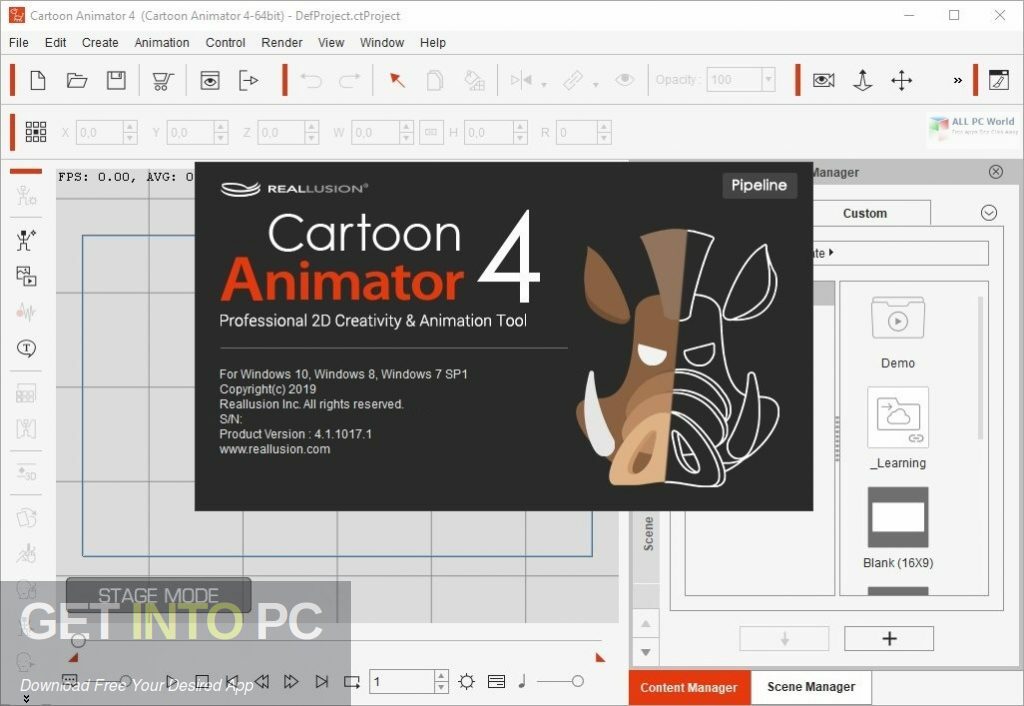Click the Undo arrow
Viewport: 1024px width, 706px height.
pyautogui.click(x=311, y=80)
